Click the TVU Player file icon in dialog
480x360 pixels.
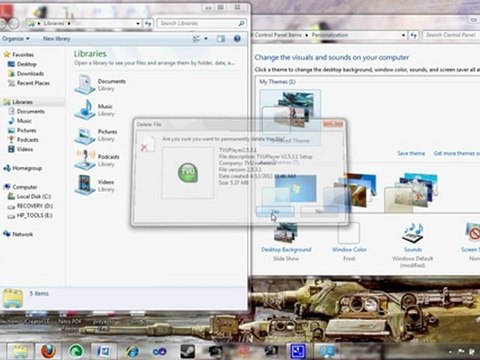click(x=188, y=173)
